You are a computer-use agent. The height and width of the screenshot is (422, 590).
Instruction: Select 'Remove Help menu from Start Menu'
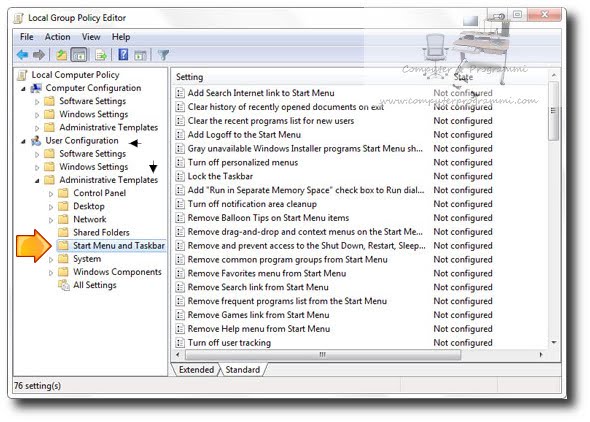pos(259,329)
